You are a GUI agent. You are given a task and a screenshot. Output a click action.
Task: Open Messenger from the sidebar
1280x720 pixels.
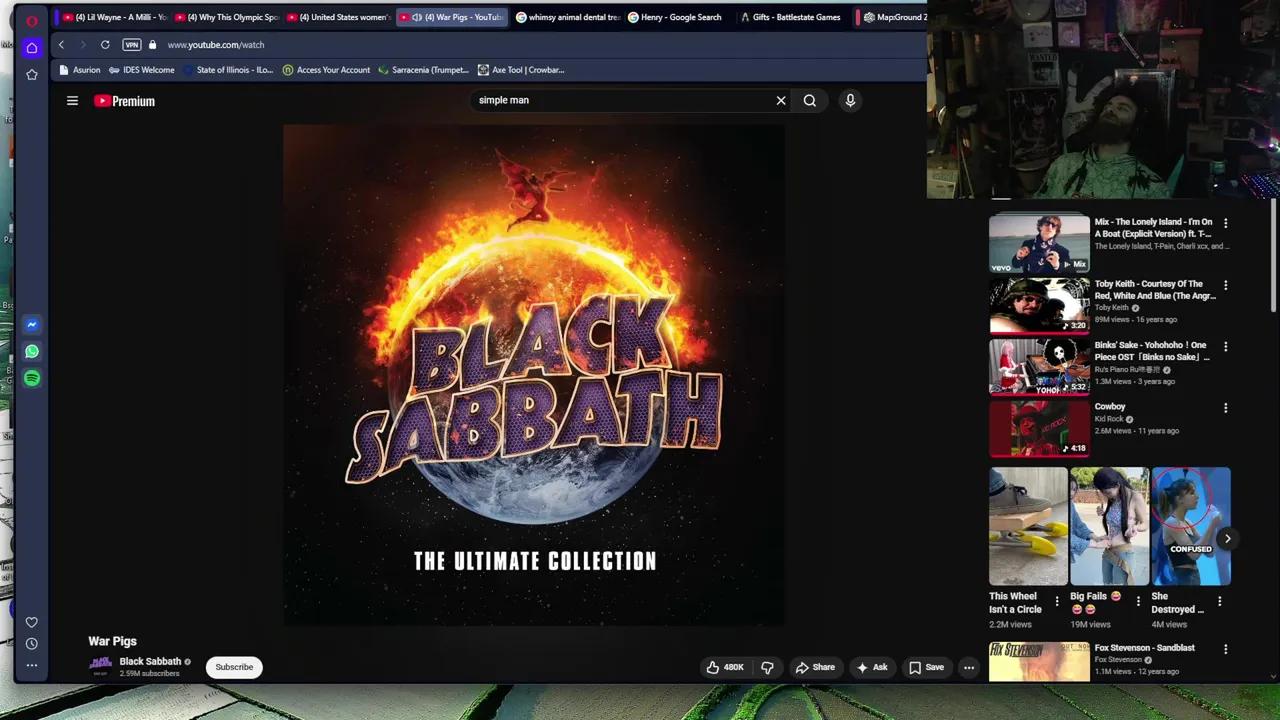coord(31,324)
